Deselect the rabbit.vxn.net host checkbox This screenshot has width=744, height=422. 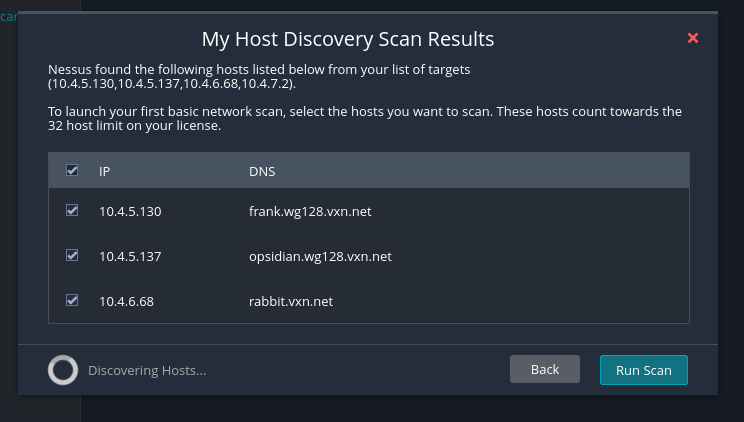pyautogui.click(x=72, y=300)
